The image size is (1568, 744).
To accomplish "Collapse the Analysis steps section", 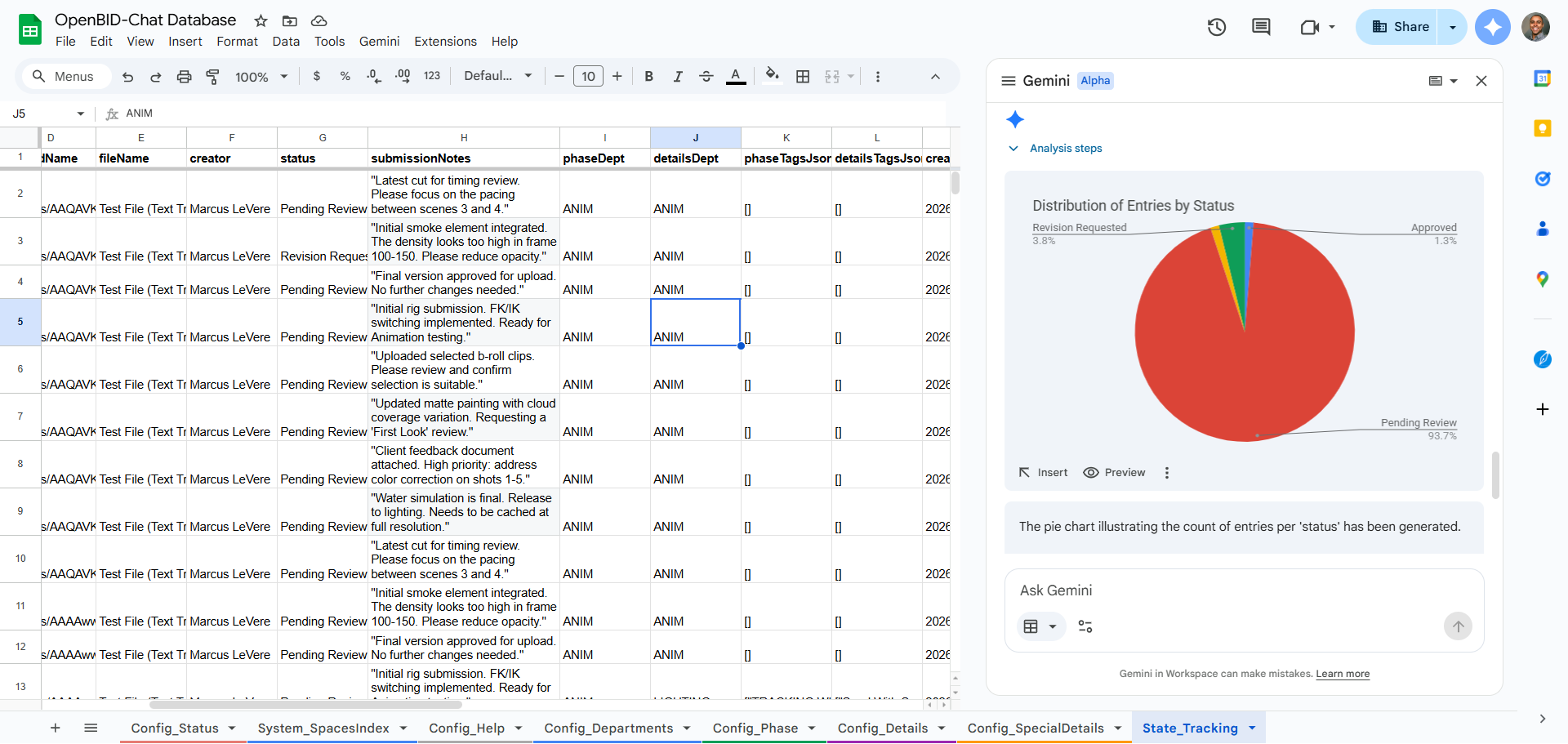I will [x=1013, y=149].
